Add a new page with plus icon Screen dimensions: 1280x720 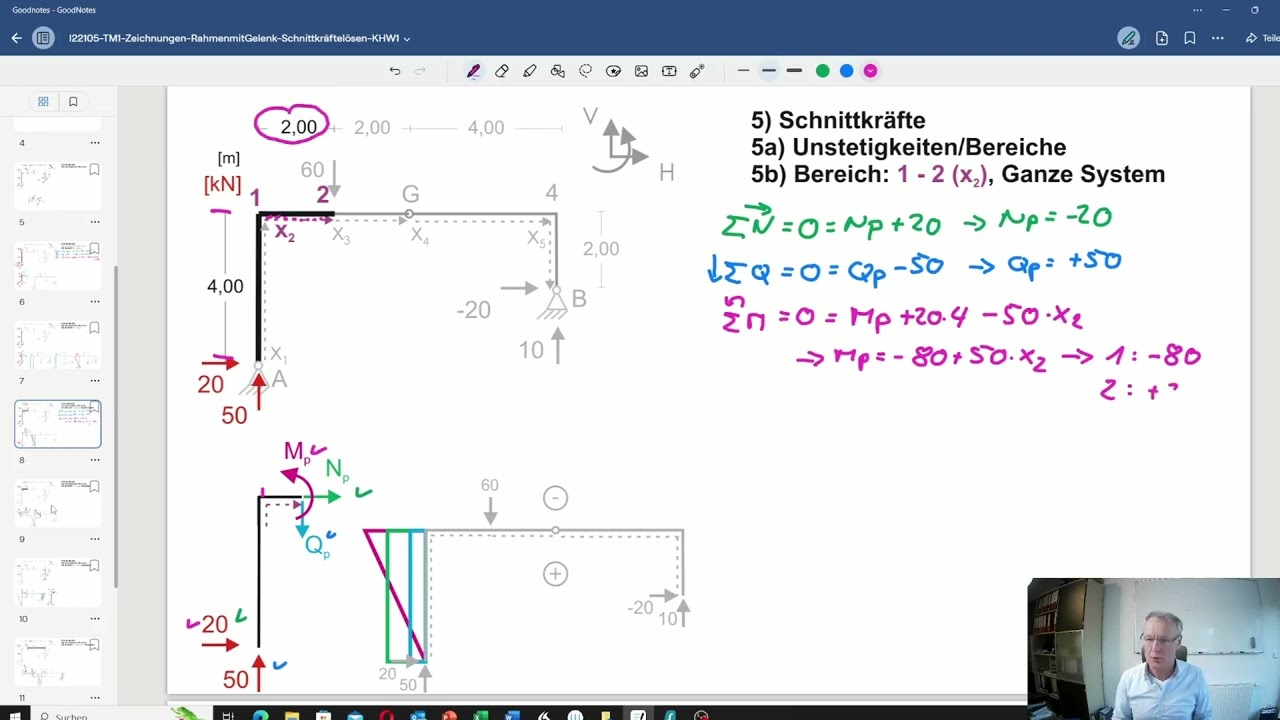coord(1161,38)
